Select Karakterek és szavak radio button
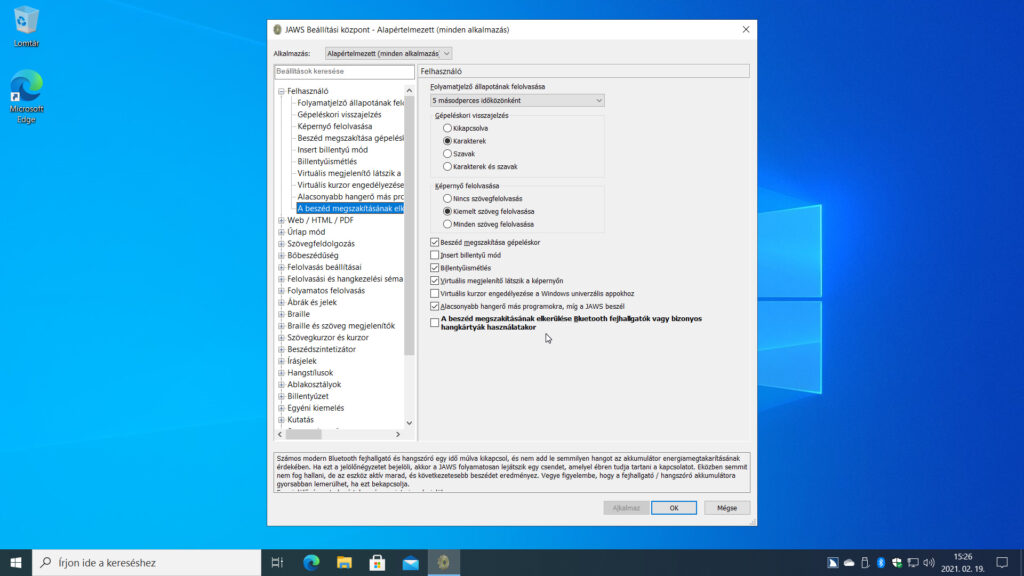This screenshot has width=1024, height=576. [447, 167]
